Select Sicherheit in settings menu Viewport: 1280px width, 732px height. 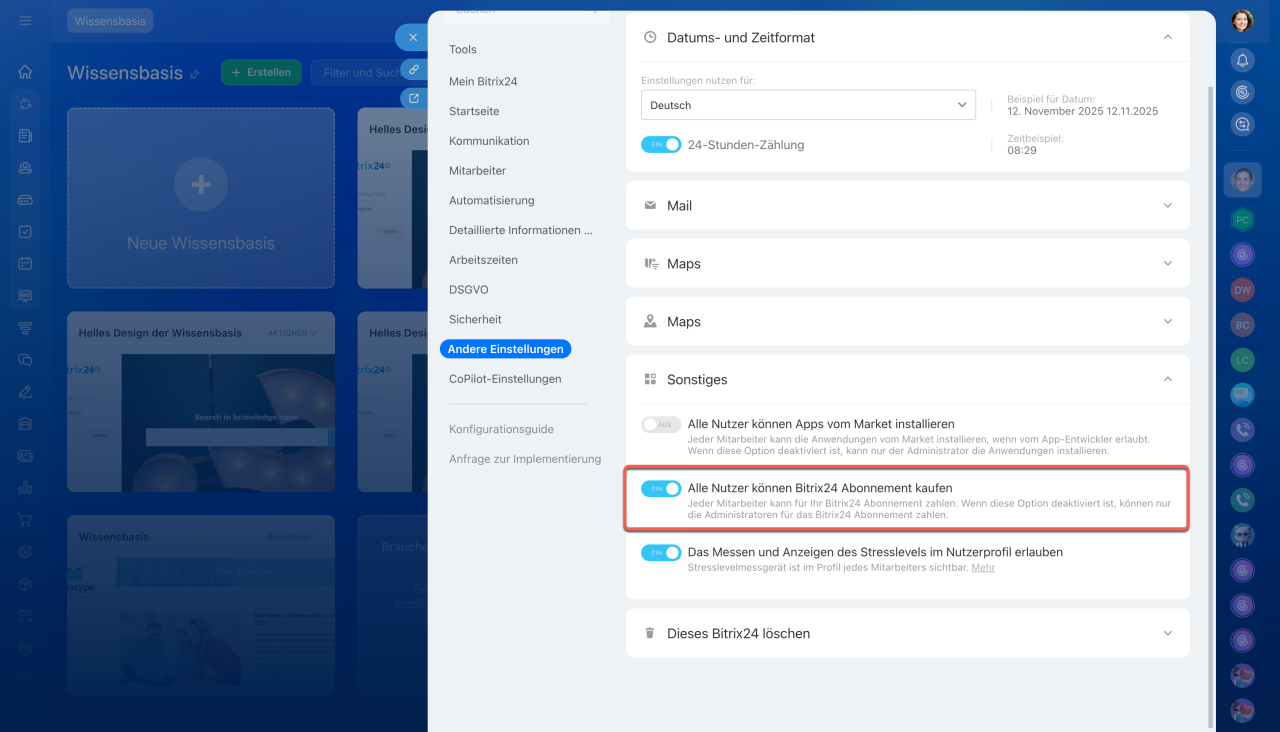pyautogui.click(x=475, y=319)
